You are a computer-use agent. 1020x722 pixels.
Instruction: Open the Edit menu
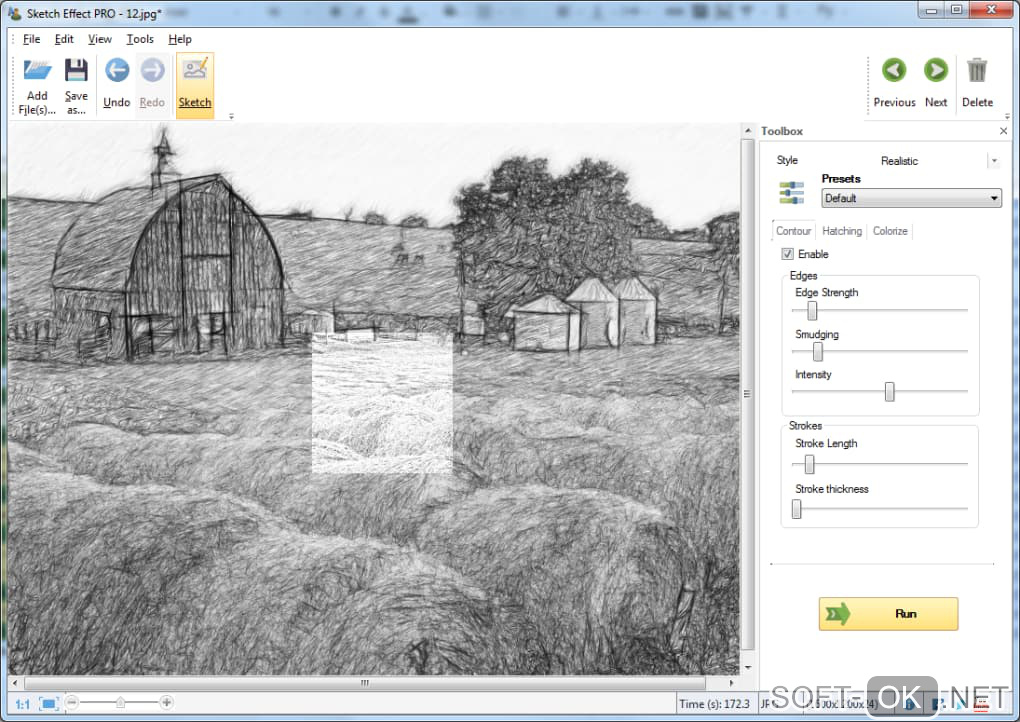click(x=64, y=39)
